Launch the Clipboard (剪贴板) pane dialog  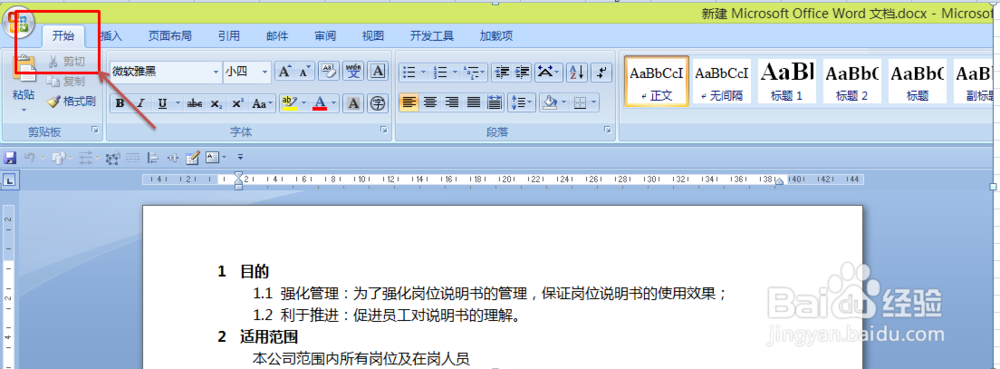click(95, 130)
